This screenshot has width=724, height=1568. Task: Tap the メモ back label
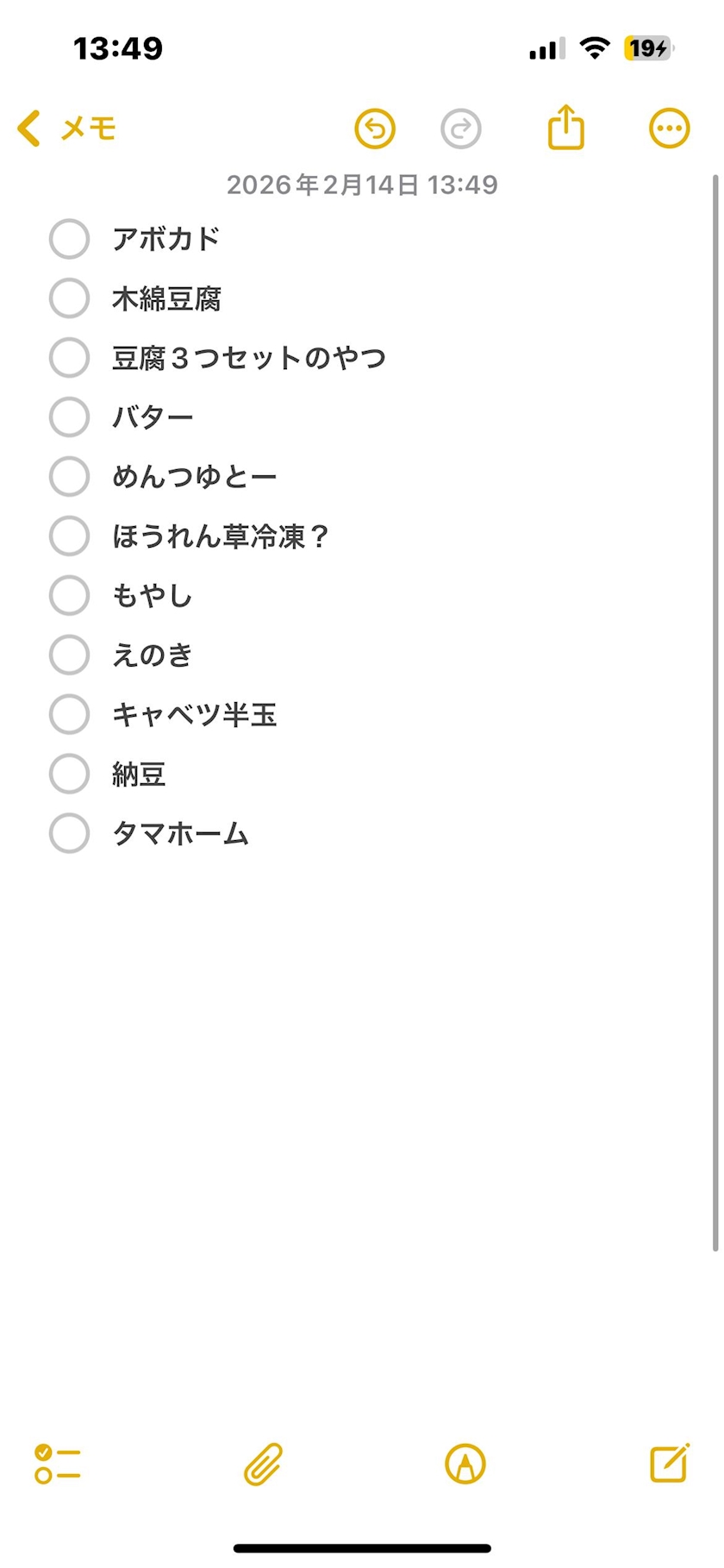pos(88,129)
